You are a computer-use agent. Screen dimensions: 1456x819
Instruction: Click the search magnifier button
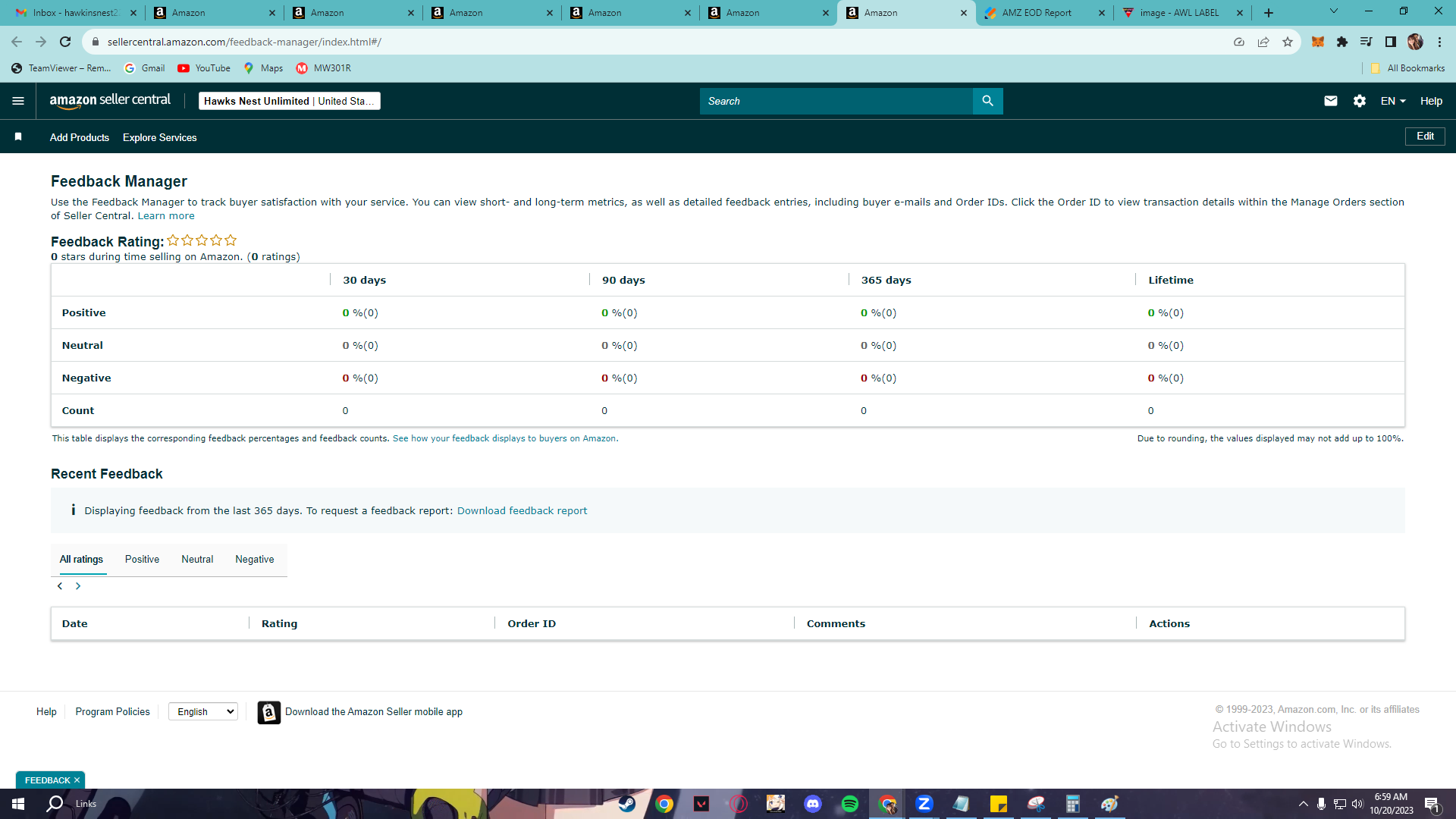(x=987, y=101)
